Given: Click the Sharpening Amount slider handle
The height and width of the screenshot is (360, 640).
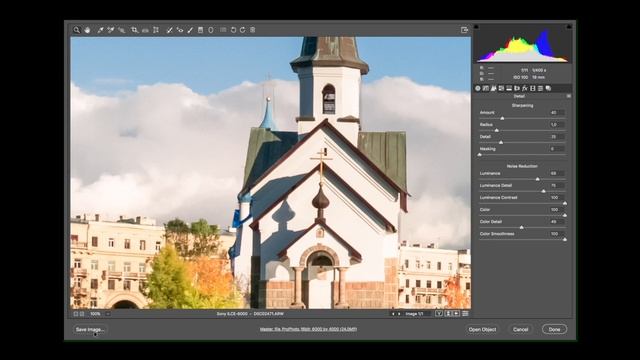Looking at the screenshot, I should (x=502, y=118).
